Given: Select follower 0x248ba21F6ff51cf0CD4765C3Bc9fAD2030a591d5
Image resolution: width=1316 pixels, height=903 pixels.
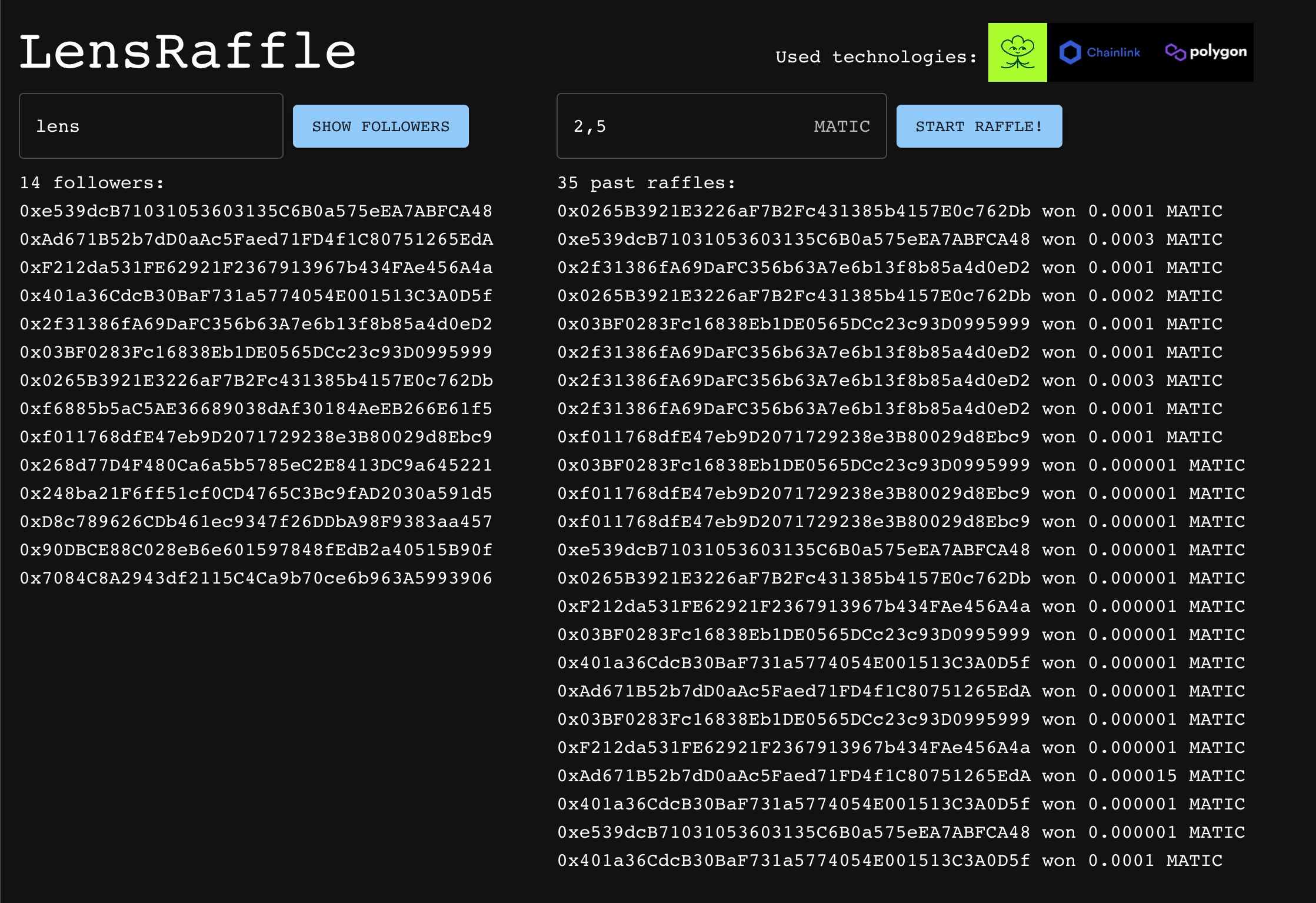Looking at the screenshot, I should pos(256,494).
